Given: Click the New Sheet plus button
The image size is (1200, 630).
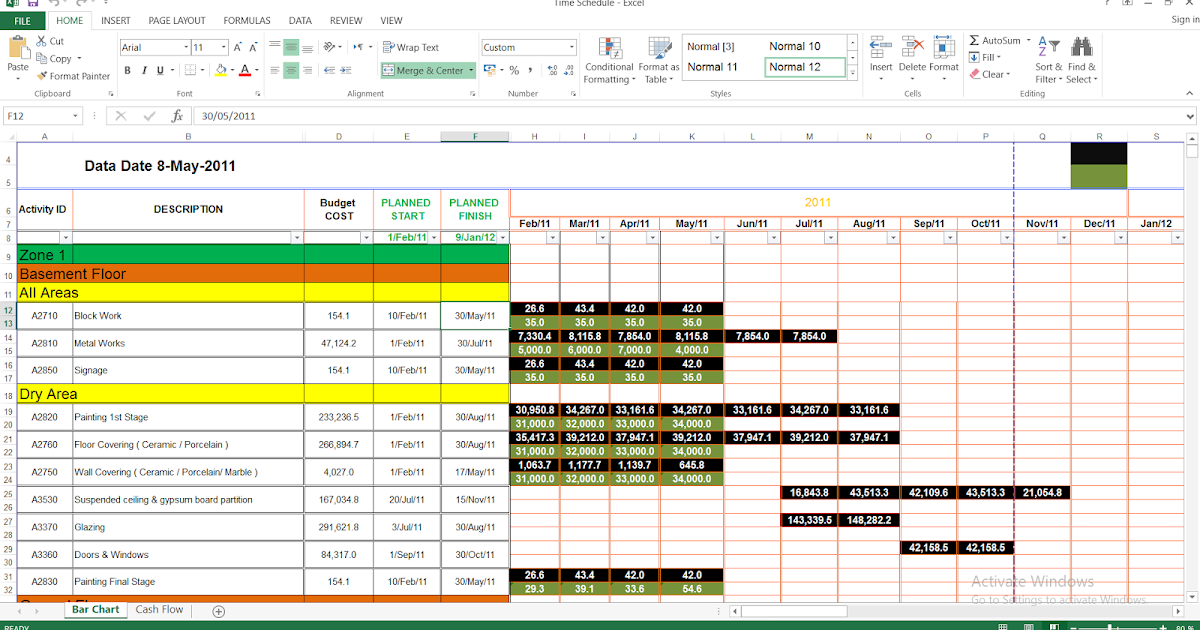Looking at the screenshot, I should (217, 610).
